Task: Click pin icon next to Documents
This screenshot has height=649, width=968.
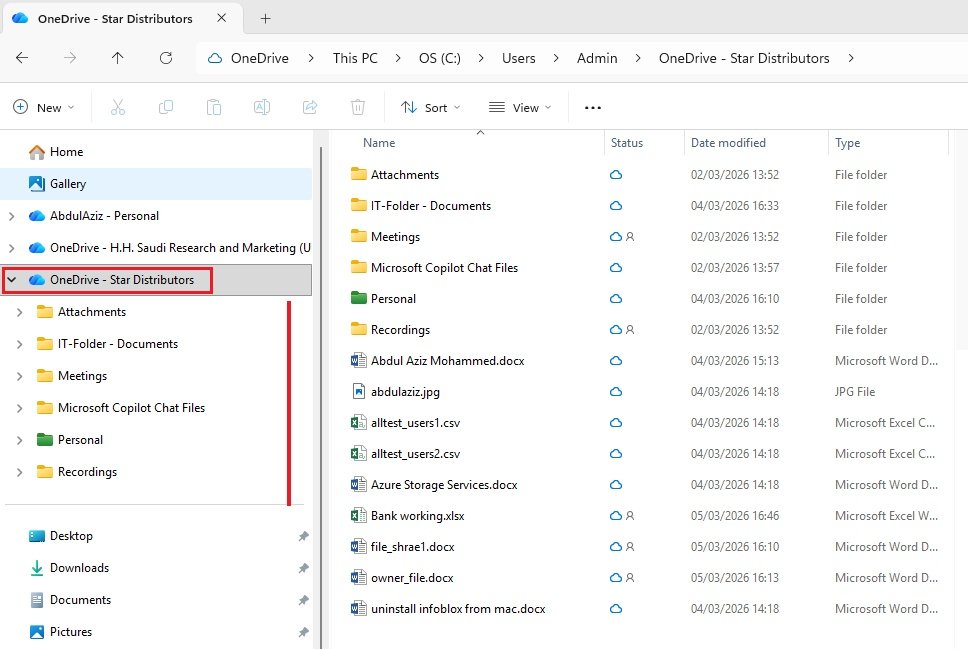Action: [x=303, y=600]
